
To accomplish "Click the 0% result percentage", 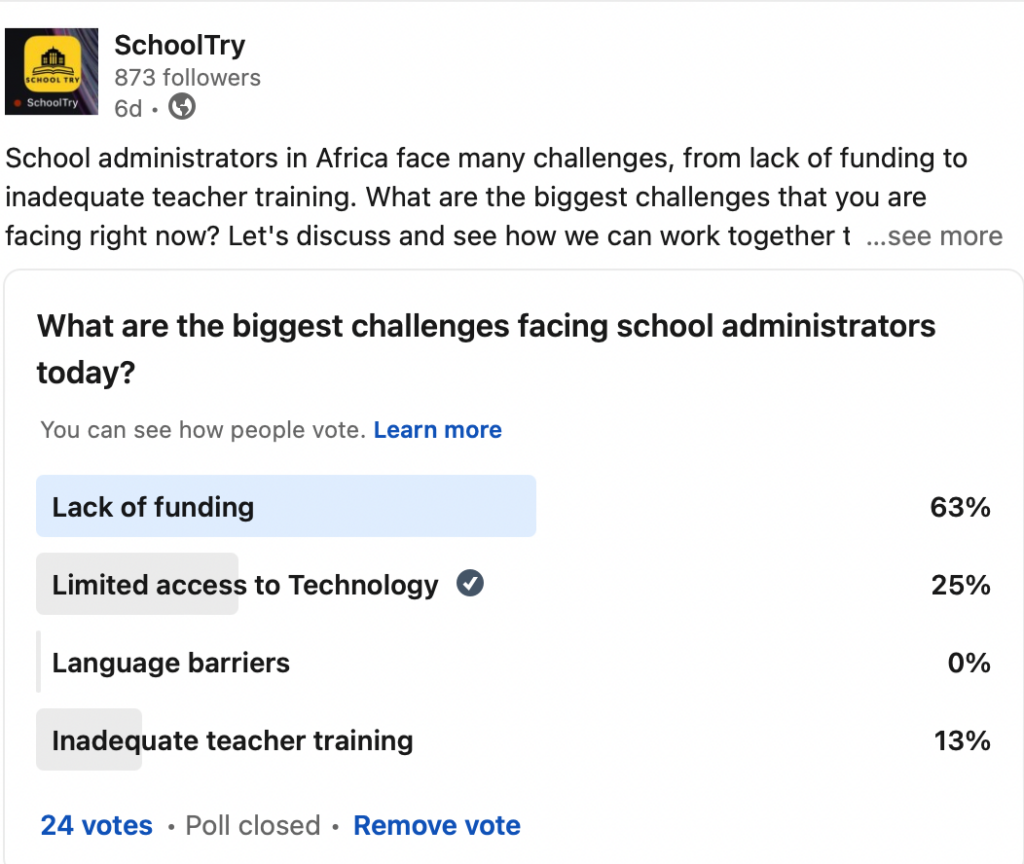I will coord(969,663).
